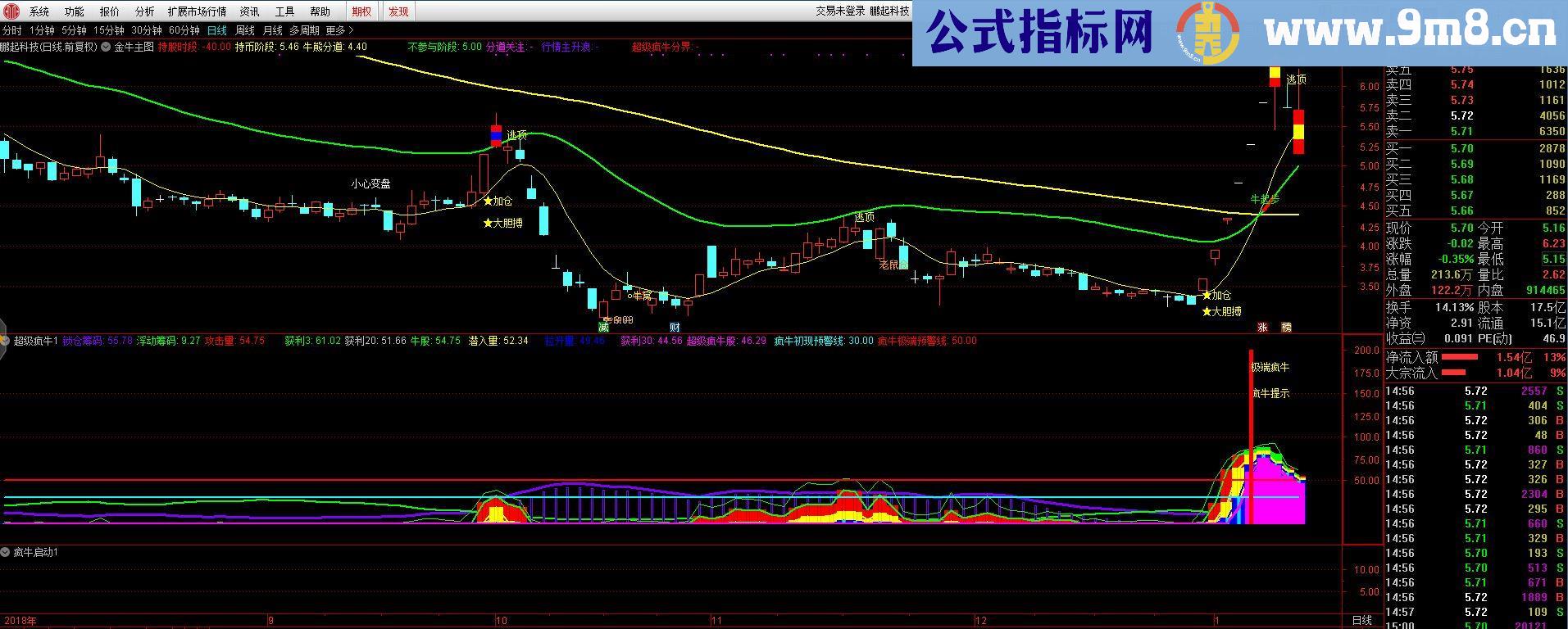1568x629 pixels.
Task: Switch to the 5分钟 period tab
Action: pyautogui.click(x=74, y=30)
